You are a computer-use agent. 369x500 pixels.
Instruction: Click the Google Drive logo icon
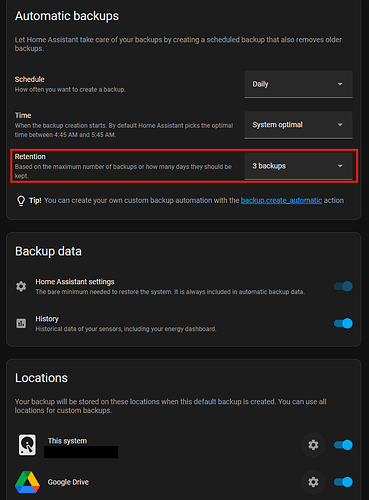(x=27, y=482)
